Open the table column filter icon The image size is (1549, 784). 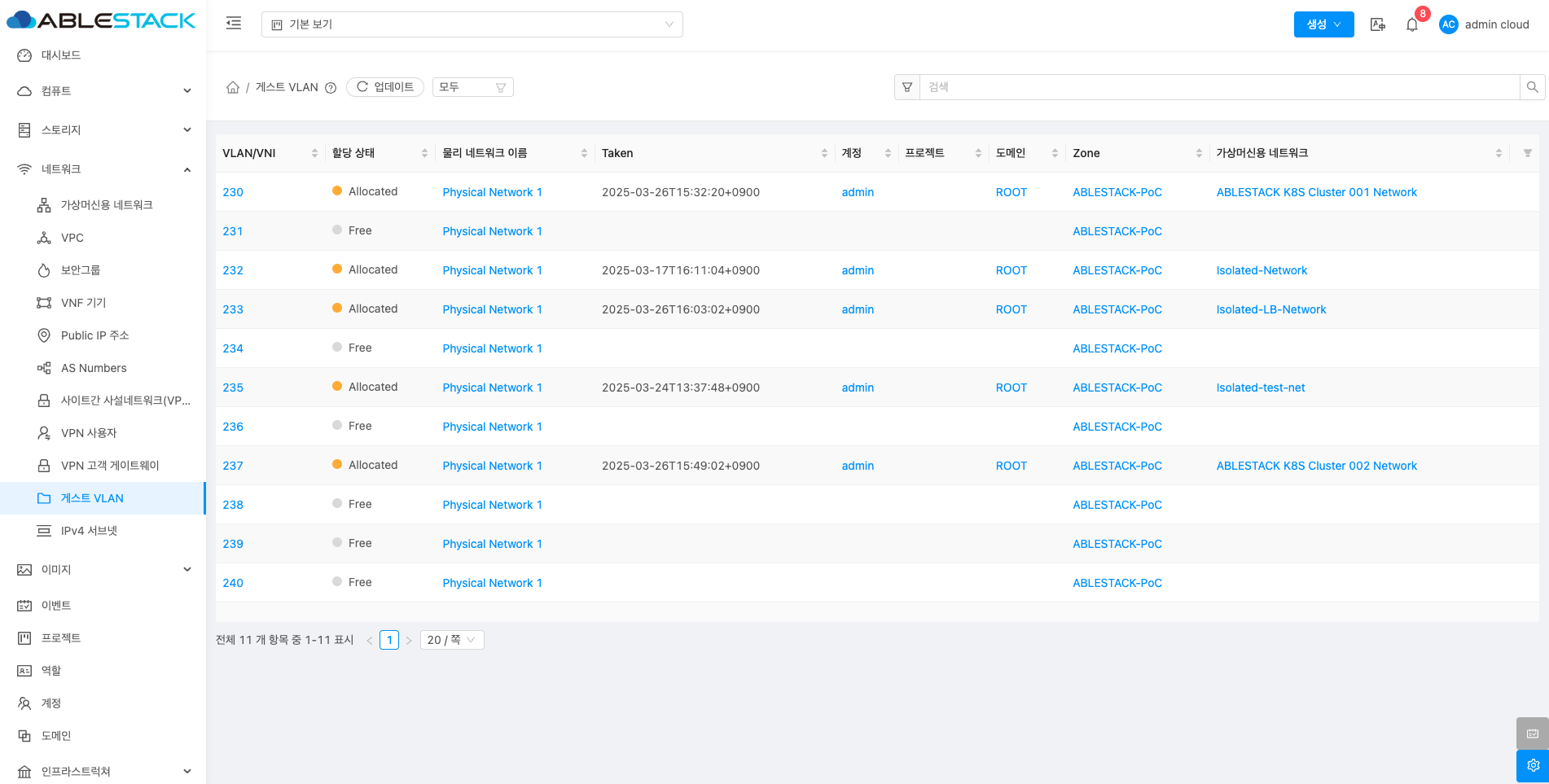pyautogui.click(x=1527, y=153)
